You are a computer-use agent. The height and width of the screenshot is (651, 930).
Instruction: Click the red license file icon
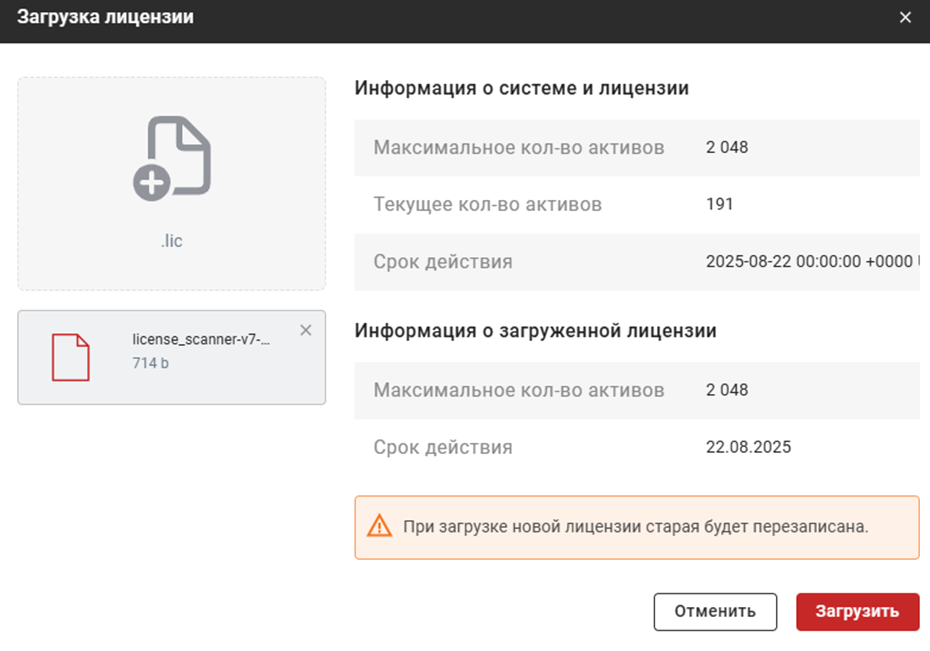(x=71, y=358)
